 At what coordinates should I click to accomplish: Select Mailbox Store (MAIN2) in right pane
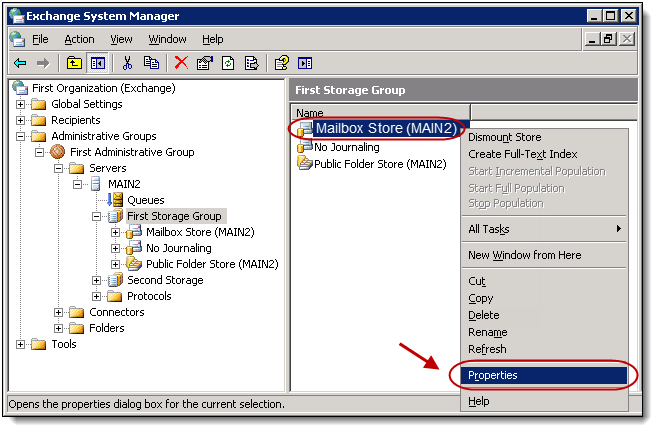coord(386,128)
